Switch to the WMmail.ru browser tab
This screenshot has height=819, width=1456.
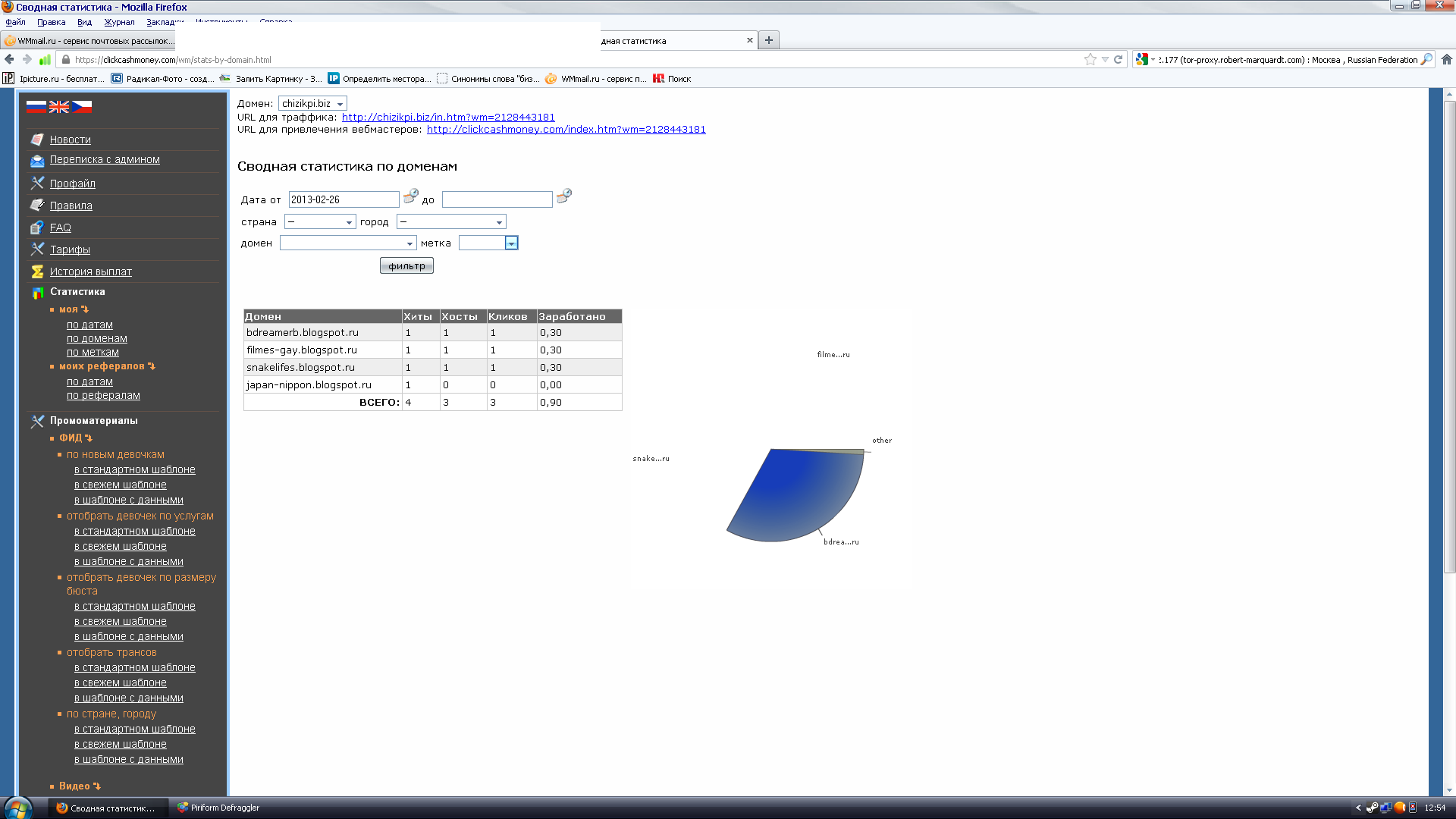(x=88, y=41)
